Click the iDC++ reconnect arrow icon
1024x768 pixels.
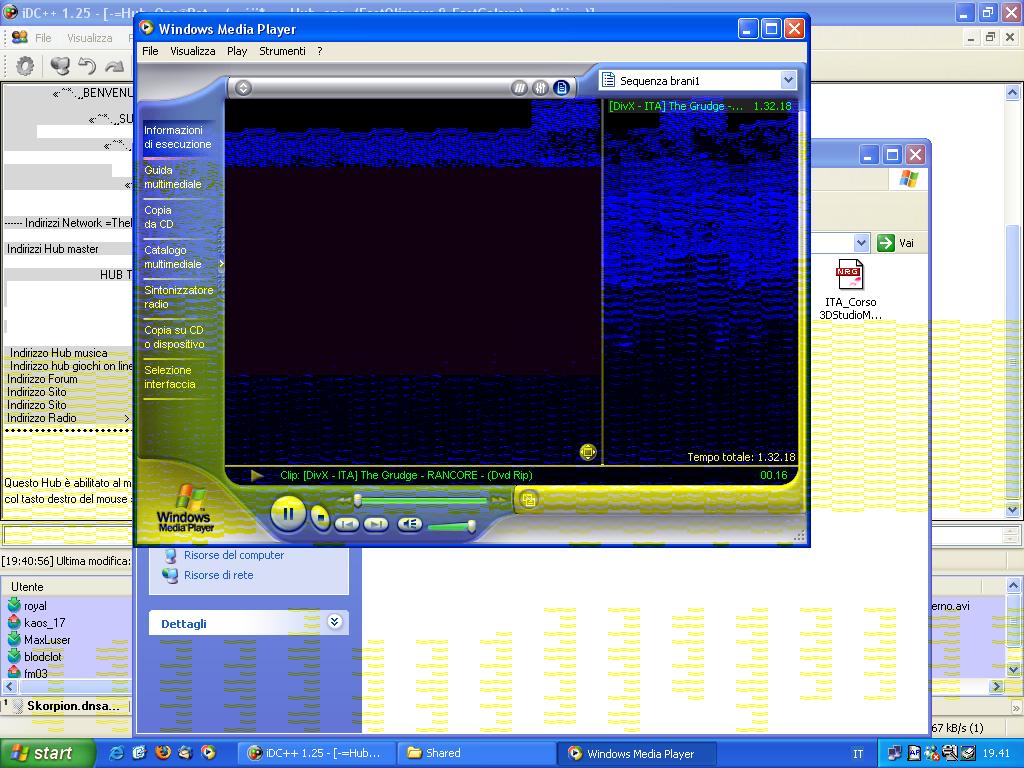(88, 65)
